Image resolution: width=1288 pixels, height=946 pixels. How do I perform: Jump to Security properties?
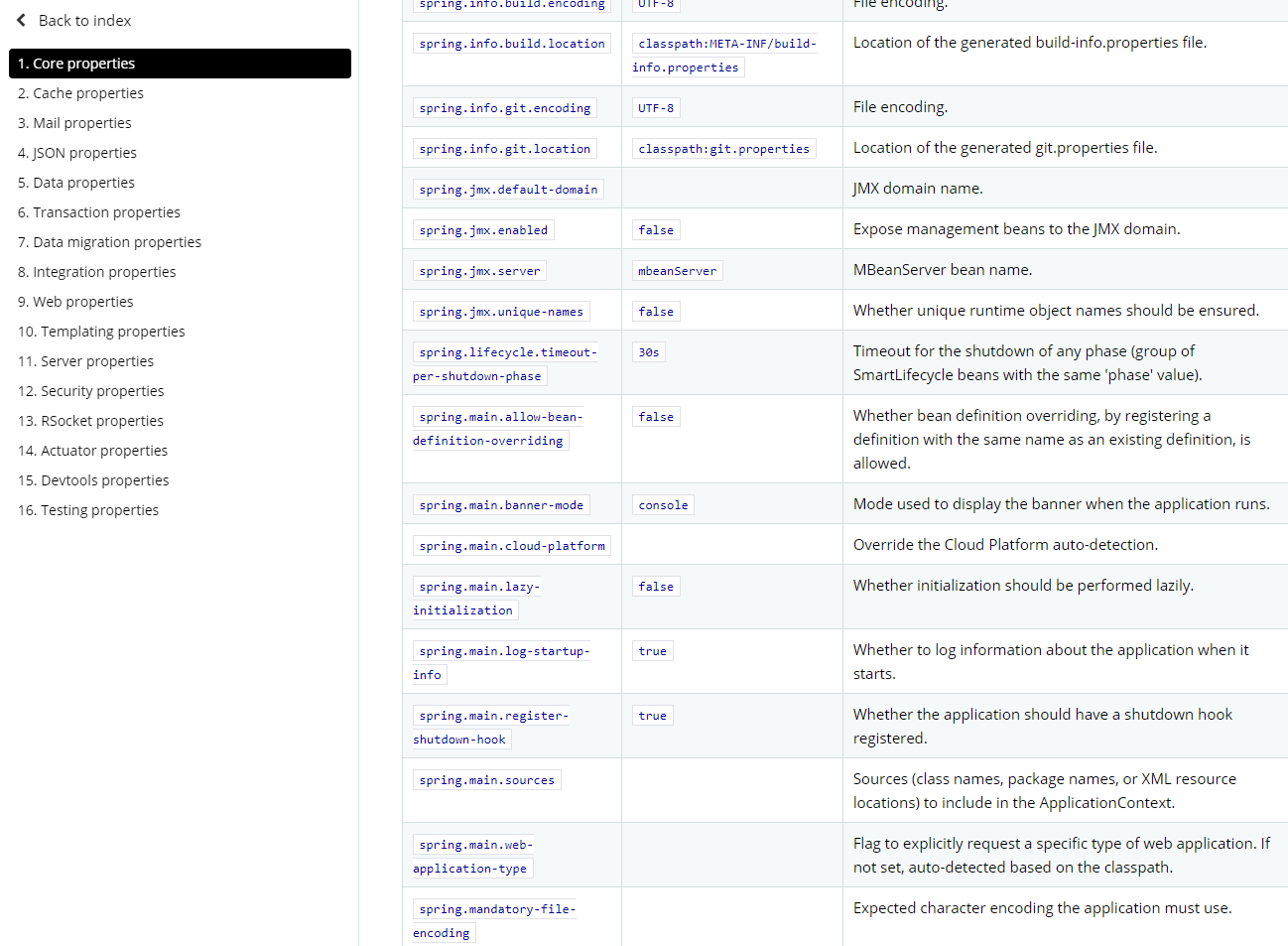tap(91, 391)
